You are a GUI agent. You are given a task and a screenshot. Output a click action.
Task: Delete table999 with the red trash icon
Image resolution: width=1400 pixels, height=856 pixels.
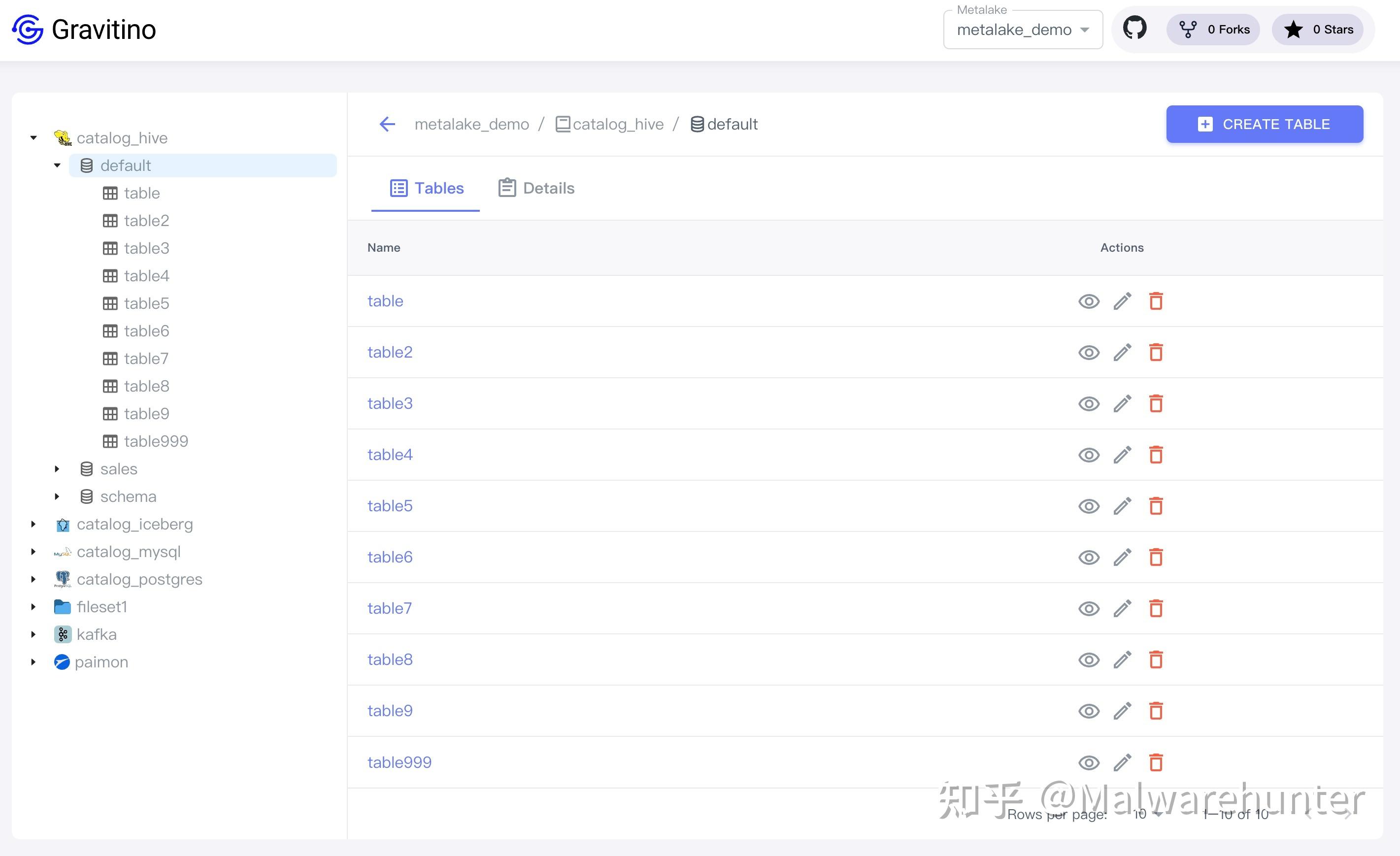pyautogui.click(x=1156, y=762)
